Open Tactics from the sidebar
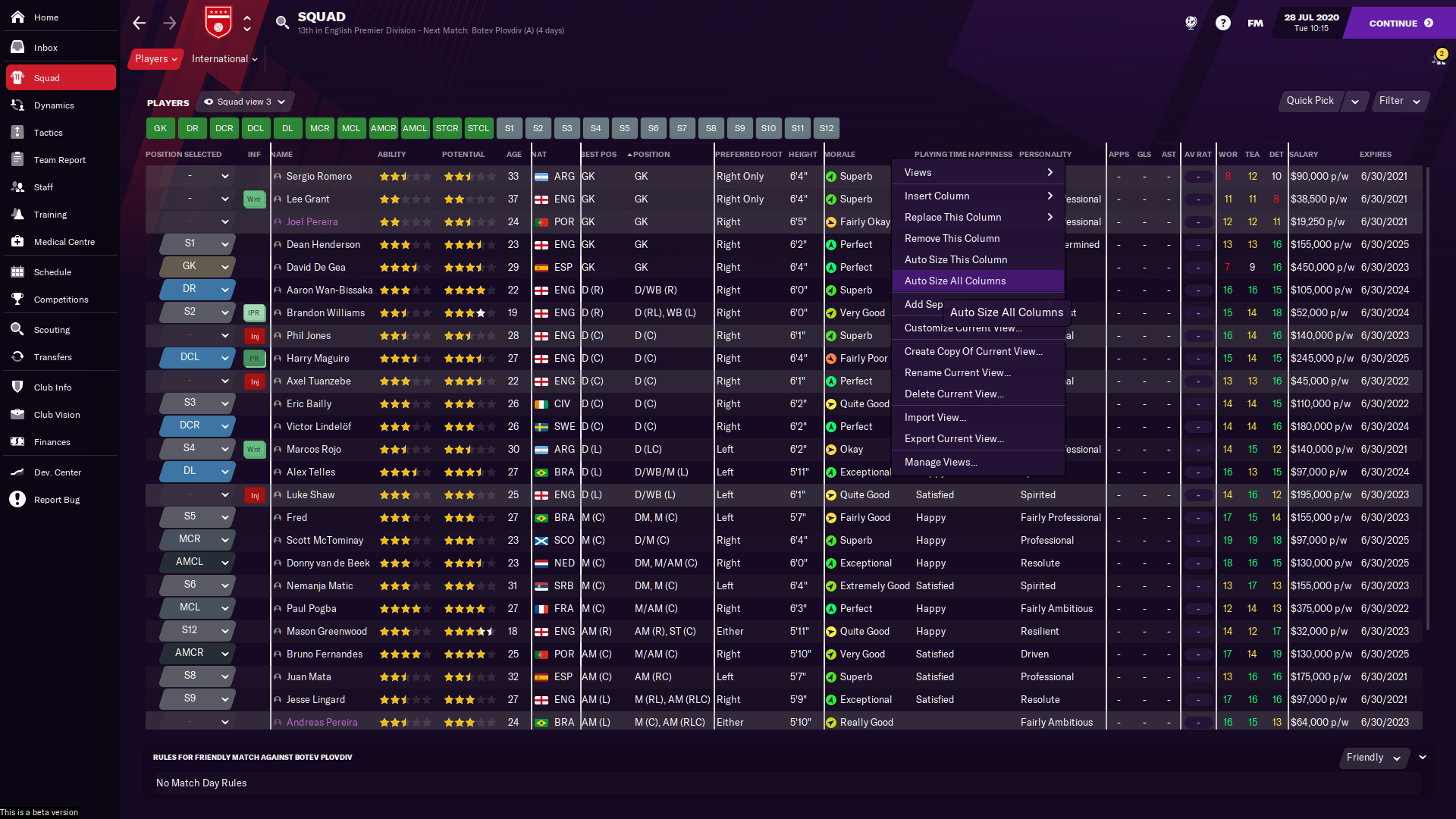This screenshot has width=1456, height=819. tap(48, 133)
